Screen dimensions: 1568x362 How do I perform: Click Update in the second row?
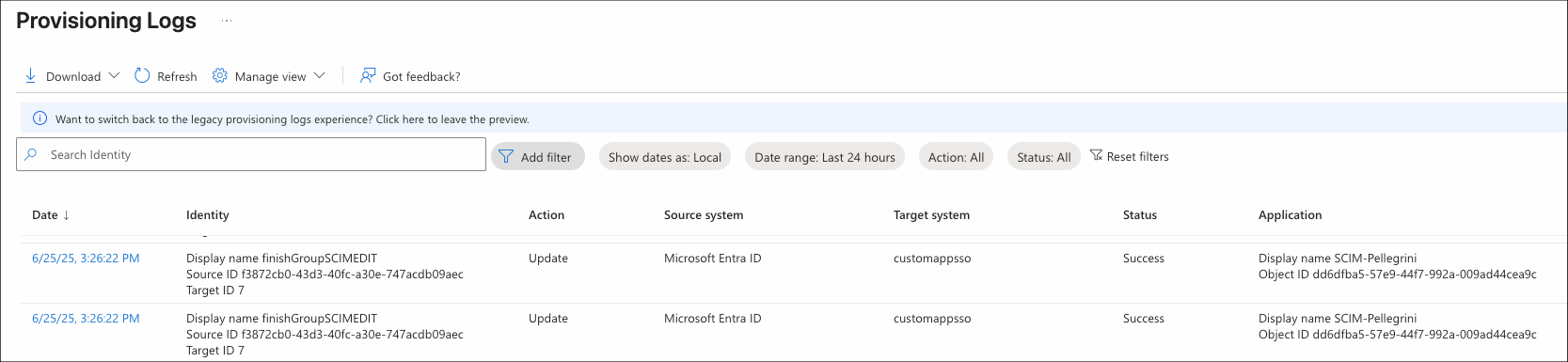tap(548, 318)
